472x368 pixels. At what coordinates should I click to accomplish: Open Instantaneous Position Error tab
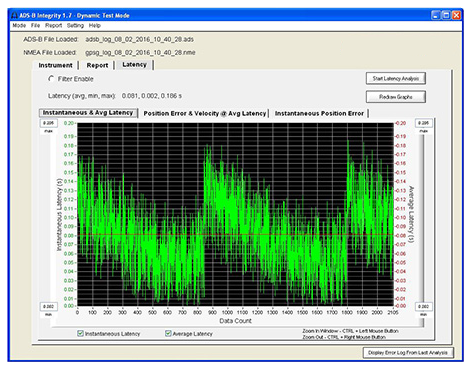point(319,114)
